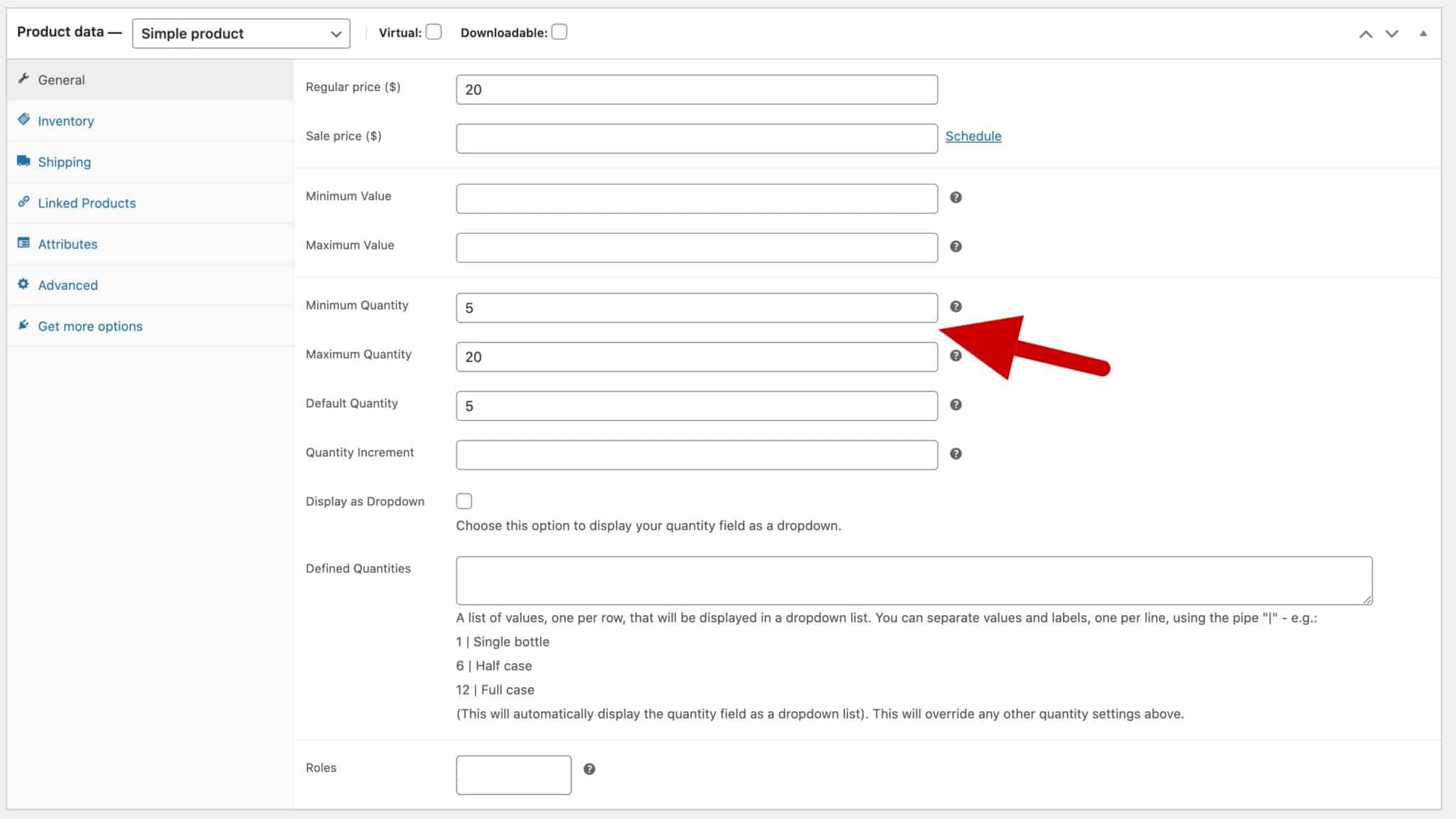Viewport: 1456px width, 819px height.
Task: Click the Schedule sale price link
Action: 973,136
